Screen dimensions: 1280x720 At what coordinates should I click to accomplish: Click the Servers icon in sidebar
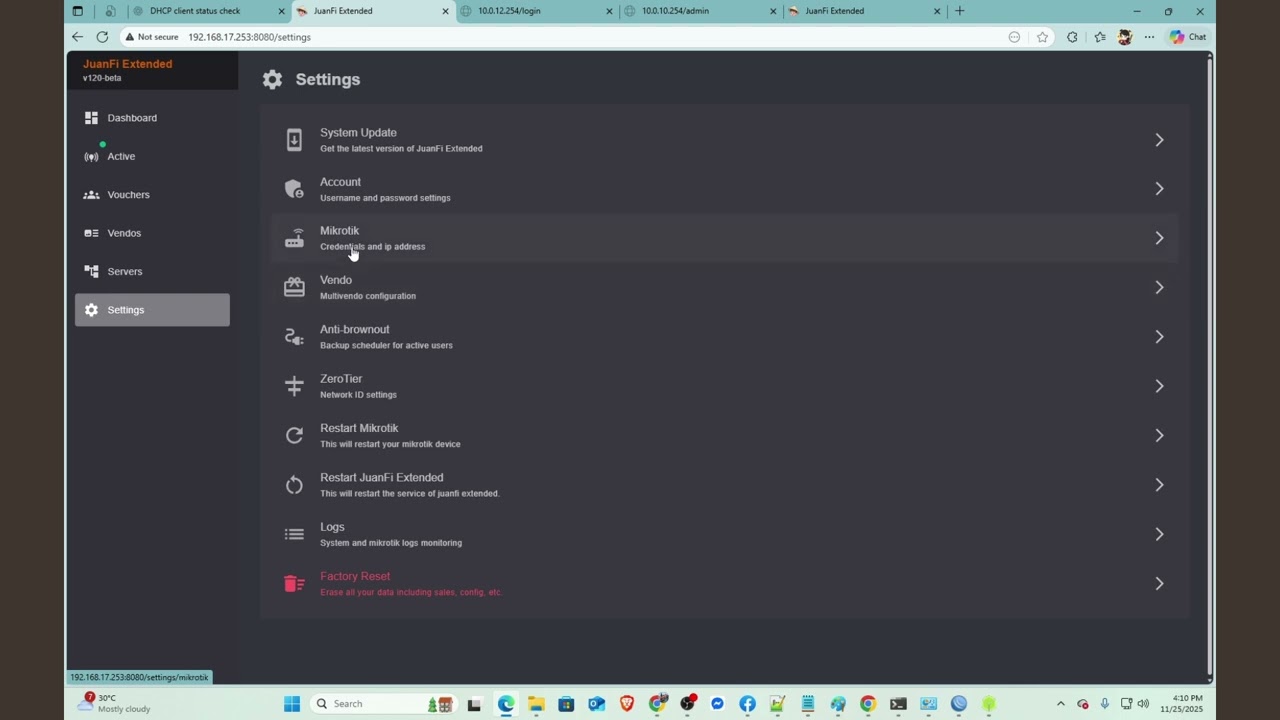(x=91, y=272)
